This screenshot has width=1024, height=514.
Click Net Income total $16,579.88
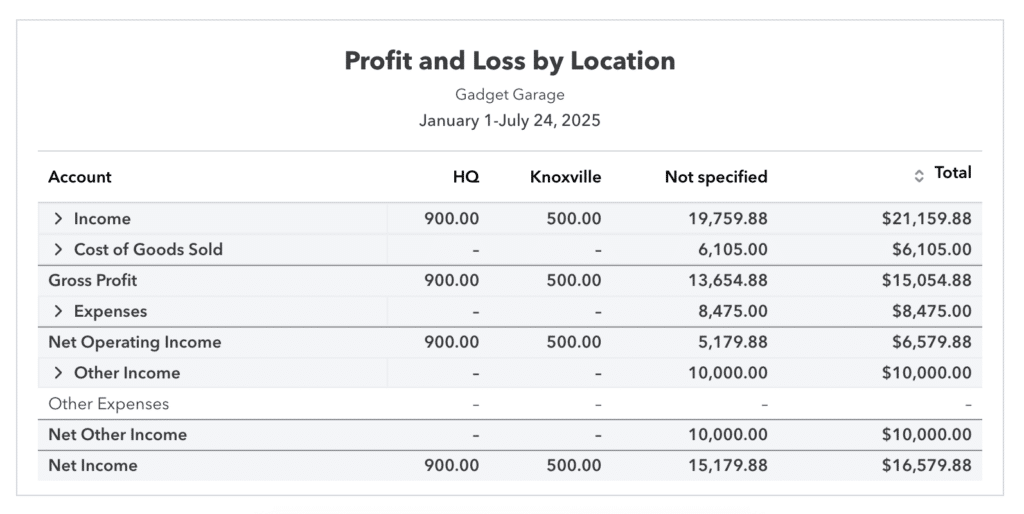(927, 466)
